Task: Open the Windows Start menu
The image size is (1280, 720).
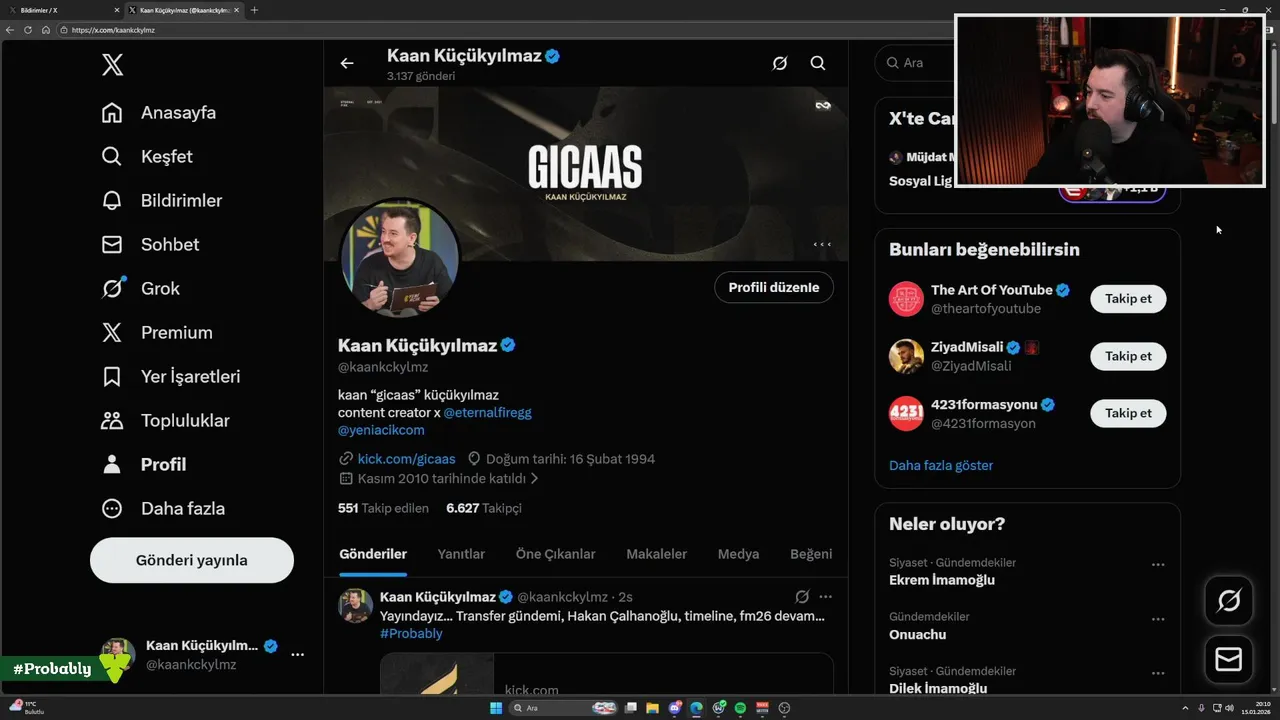Action: coord(495,708)
